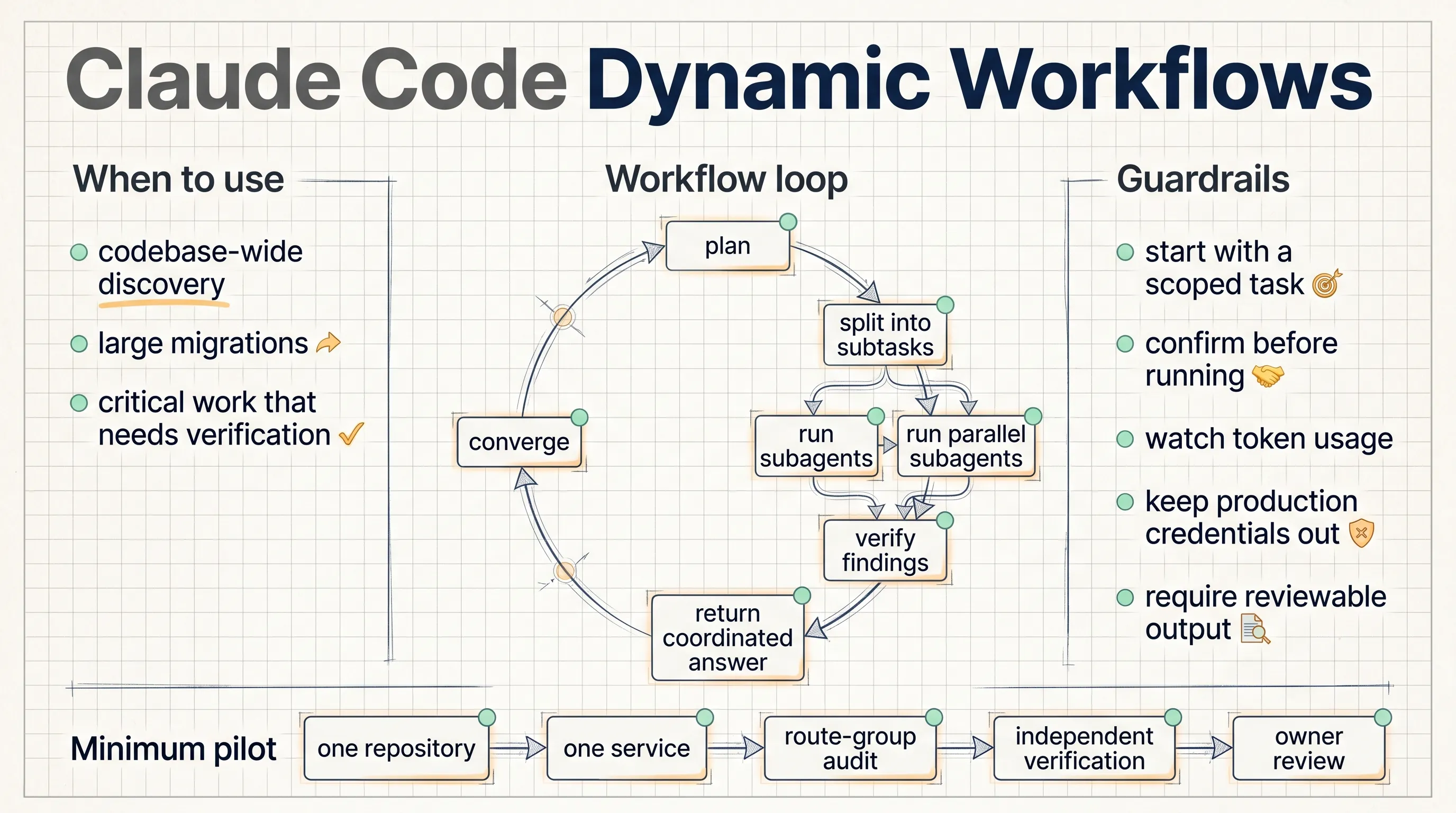Click the target icon beside "scoped task"
This screenshot has width=1456, height=813.
1326,283
